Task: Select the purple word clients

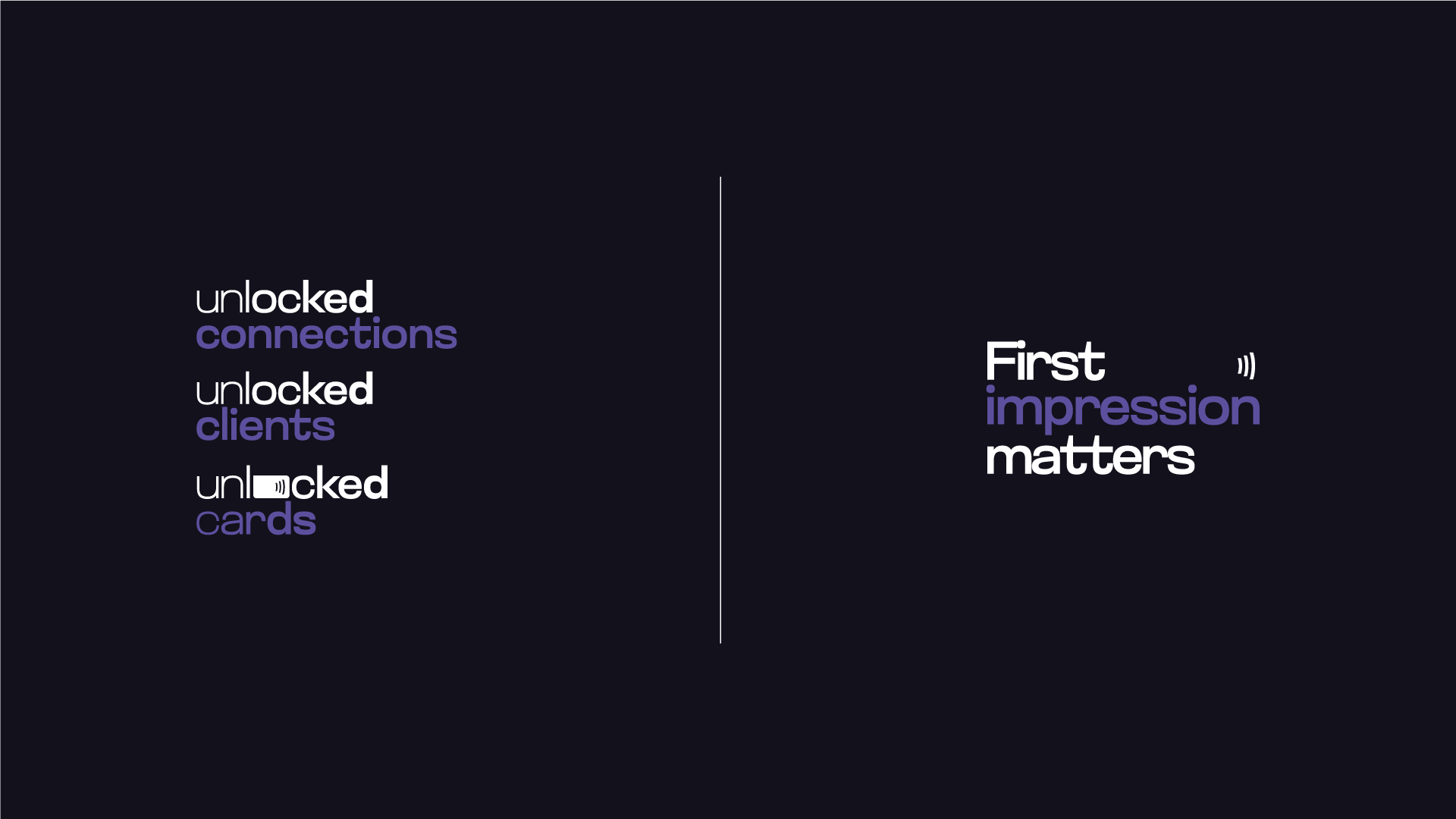Action: (265, 425)
